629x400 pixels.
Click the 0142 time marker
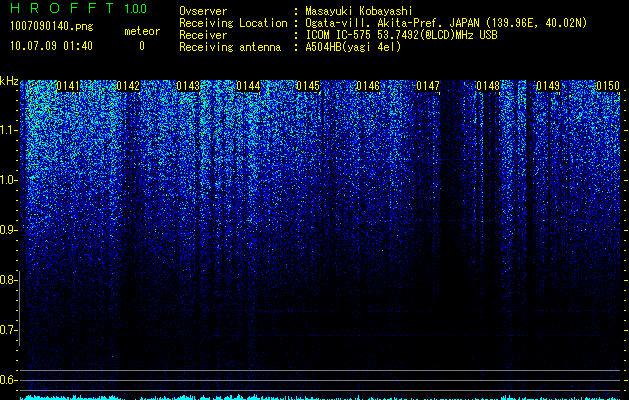(x=128, y=86)
